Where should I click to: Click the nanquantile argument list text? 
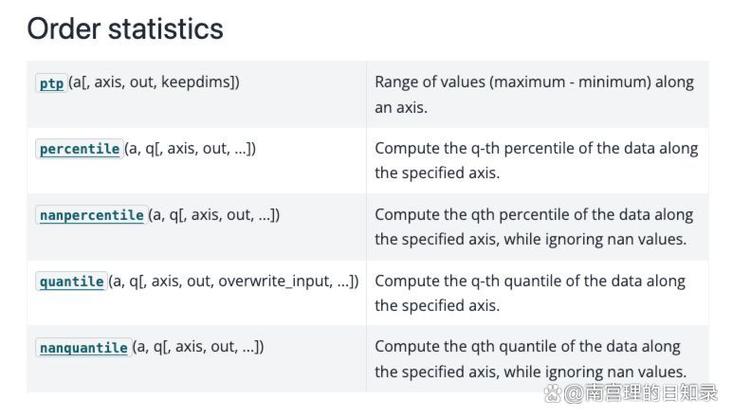tap(198, 347)
